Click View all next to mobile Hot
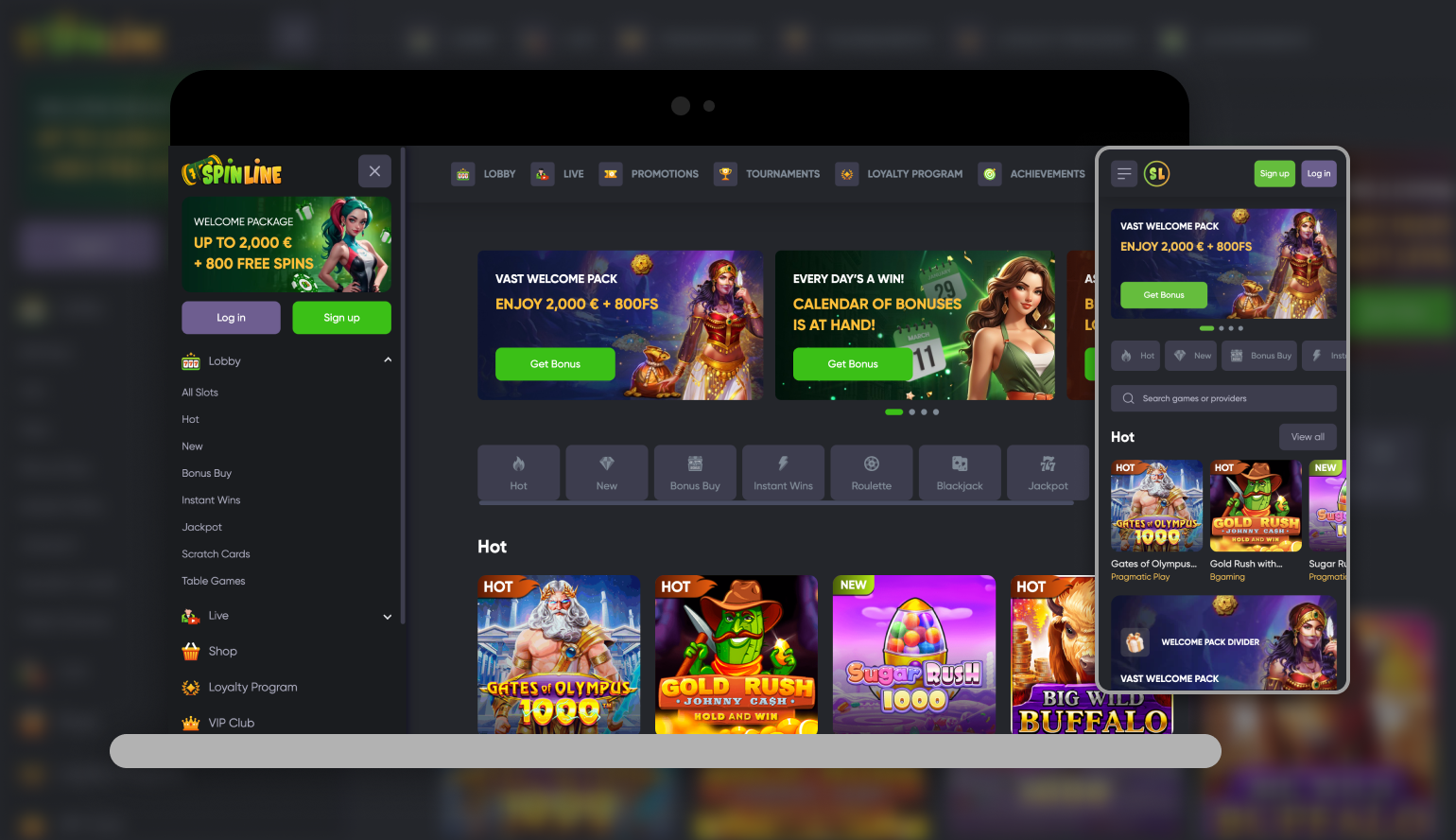The image size is (1456, 840). tap(1308, 437)
